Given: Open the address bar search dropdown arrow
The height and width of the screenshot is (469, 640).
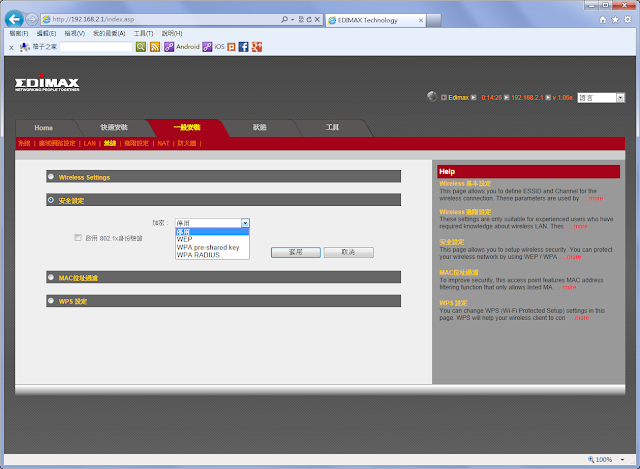Looking at the screenshot, I should point(293,20).
